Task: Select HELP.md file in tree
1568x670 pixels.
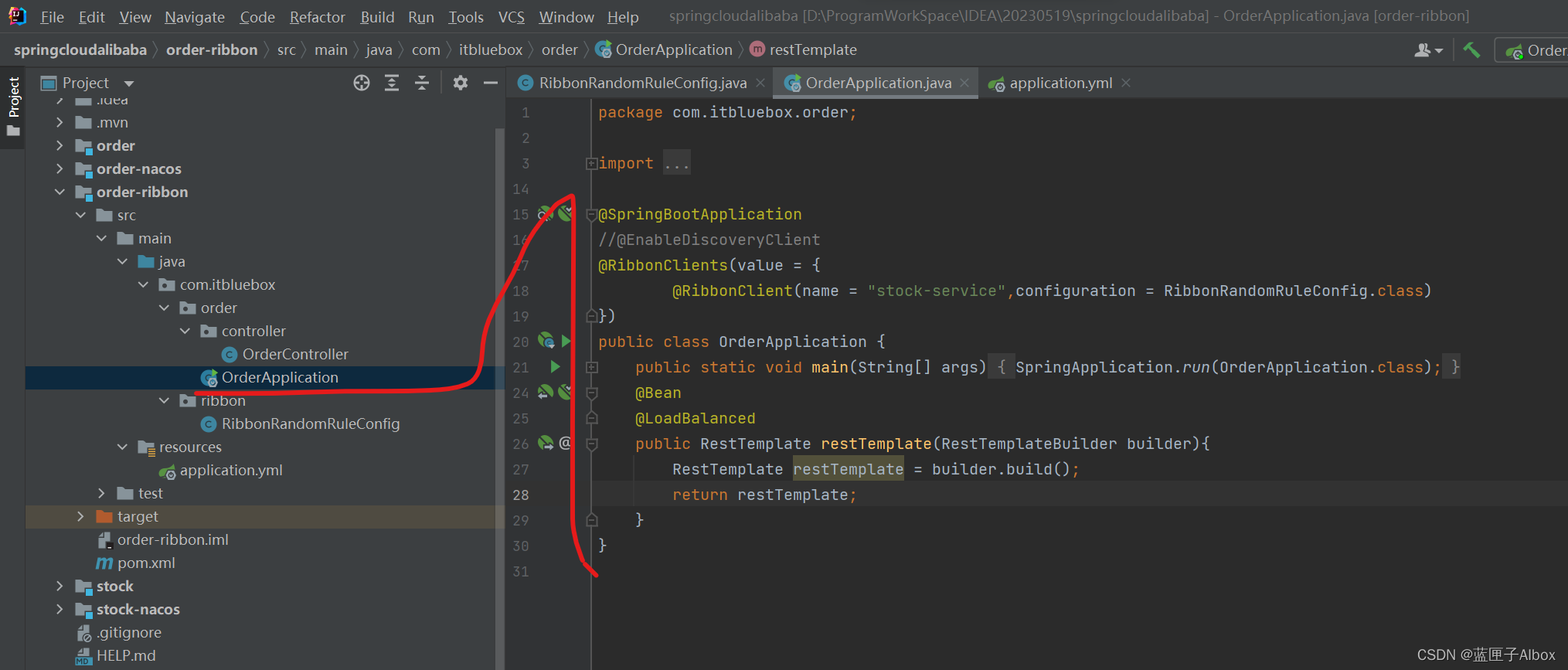Action: [126, 655]
